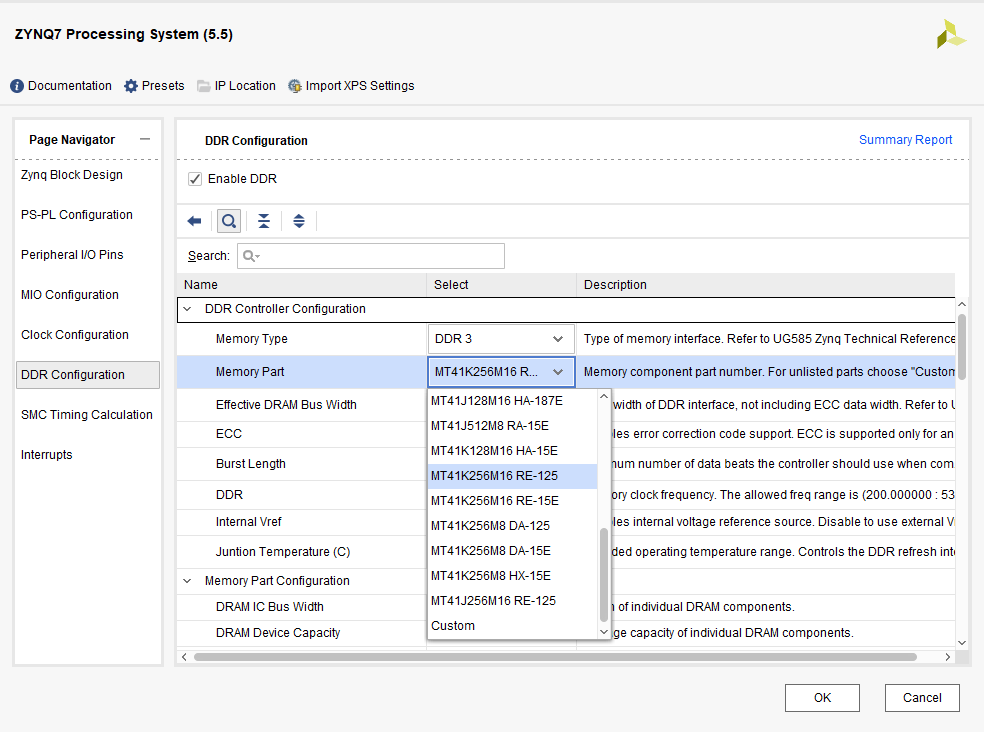Click the OK button
Viewport: 984px width, 732px height.
click(822, 698)
